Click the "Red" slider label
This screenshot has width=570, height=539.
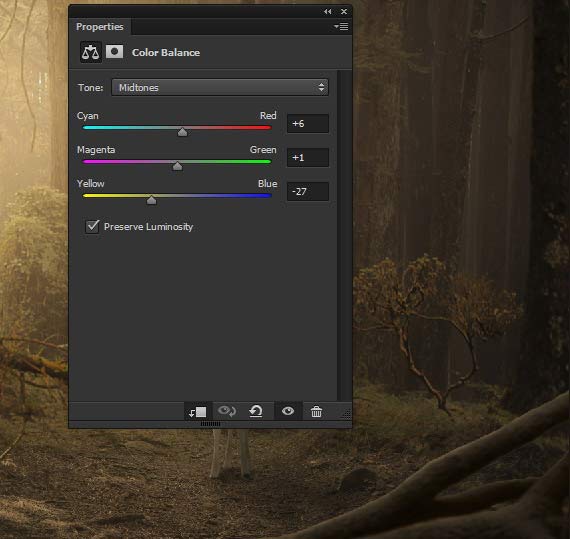click(x=268, y=116)
